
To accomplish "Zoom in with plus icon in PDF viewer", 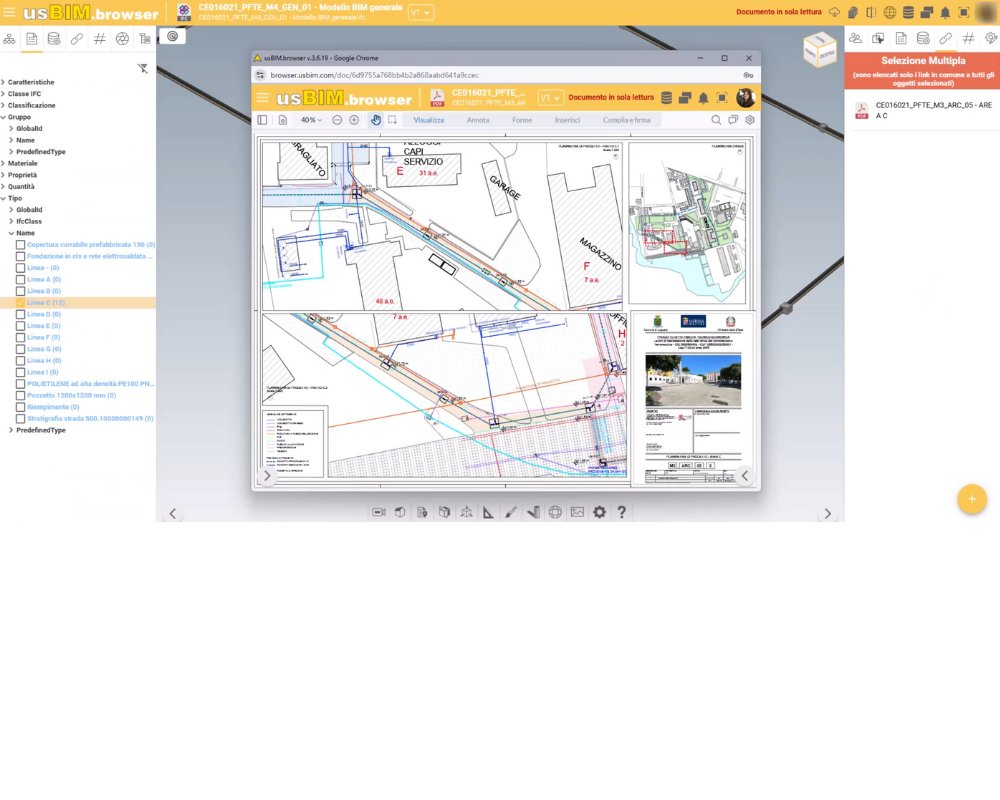I will [354, 120].
